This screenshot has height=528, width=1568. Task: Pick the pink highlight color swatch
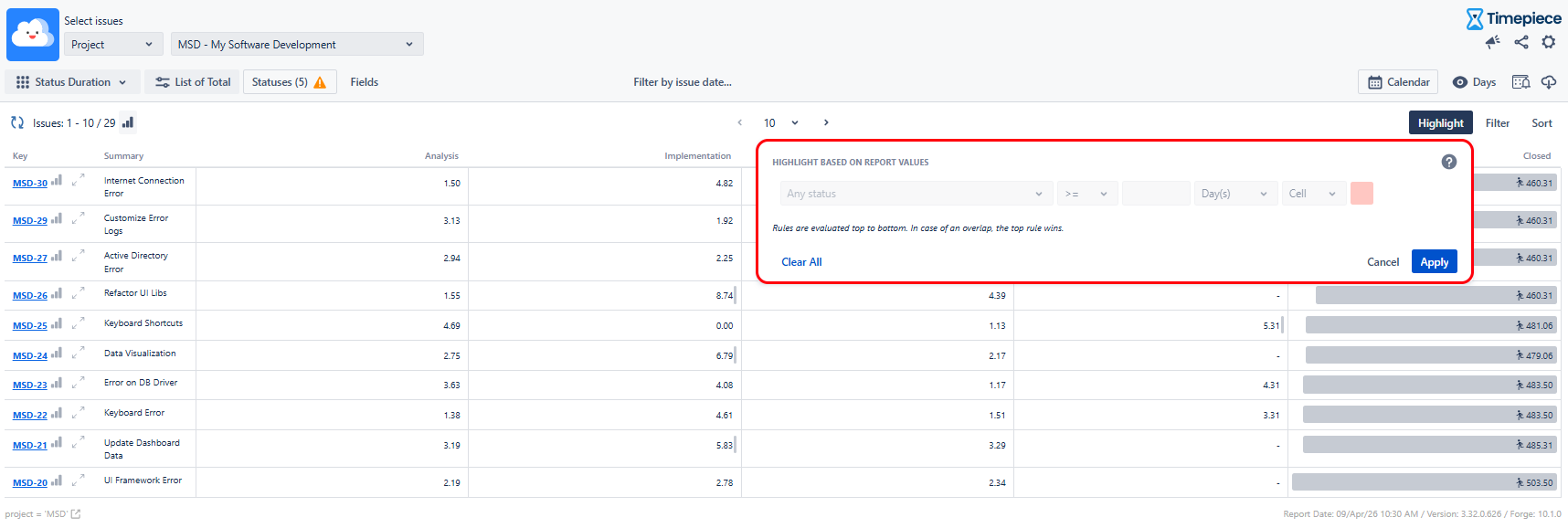click(x=1361, y=194)
